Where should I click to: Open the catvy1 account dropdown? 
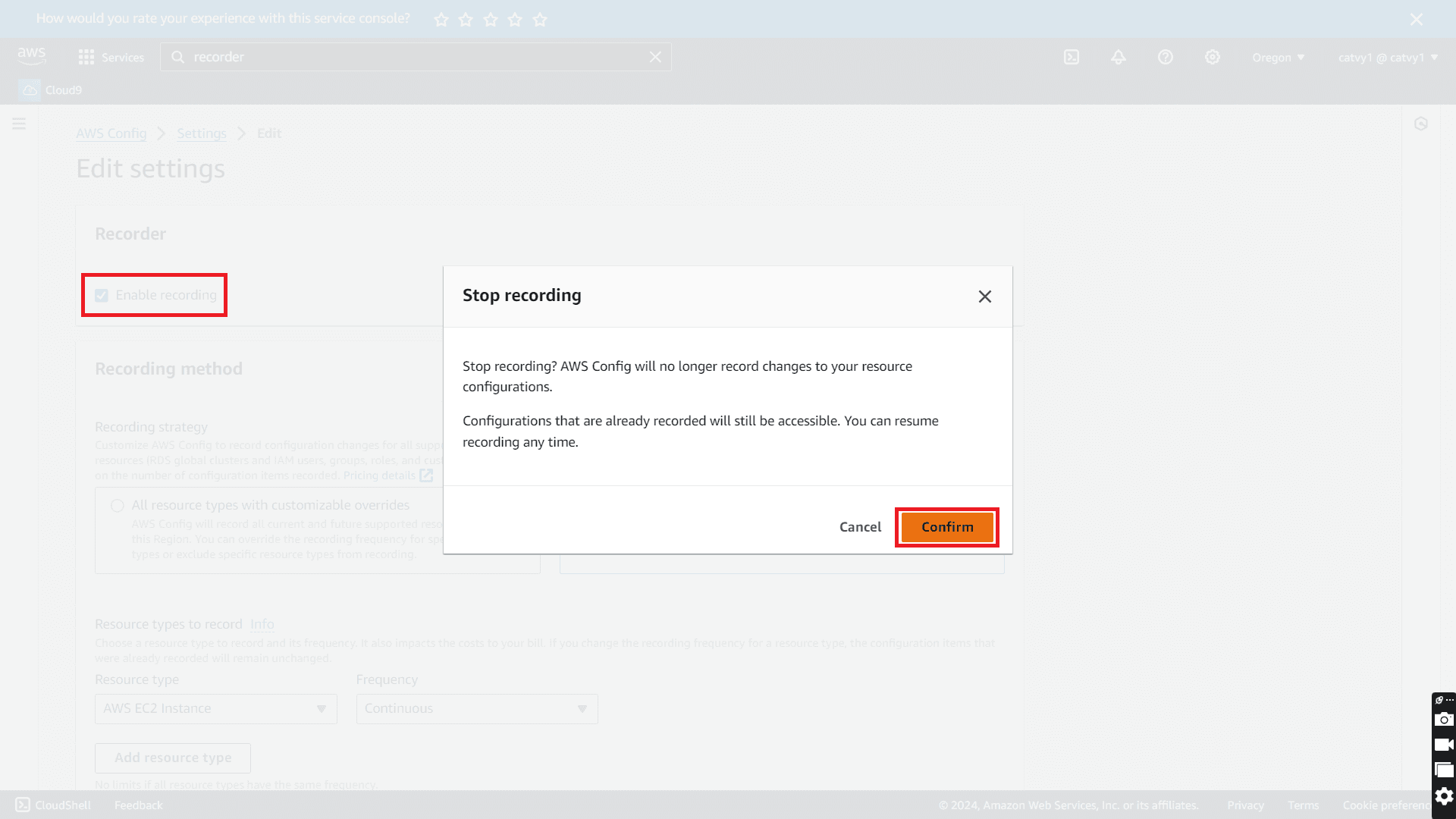coord(1388,58)
